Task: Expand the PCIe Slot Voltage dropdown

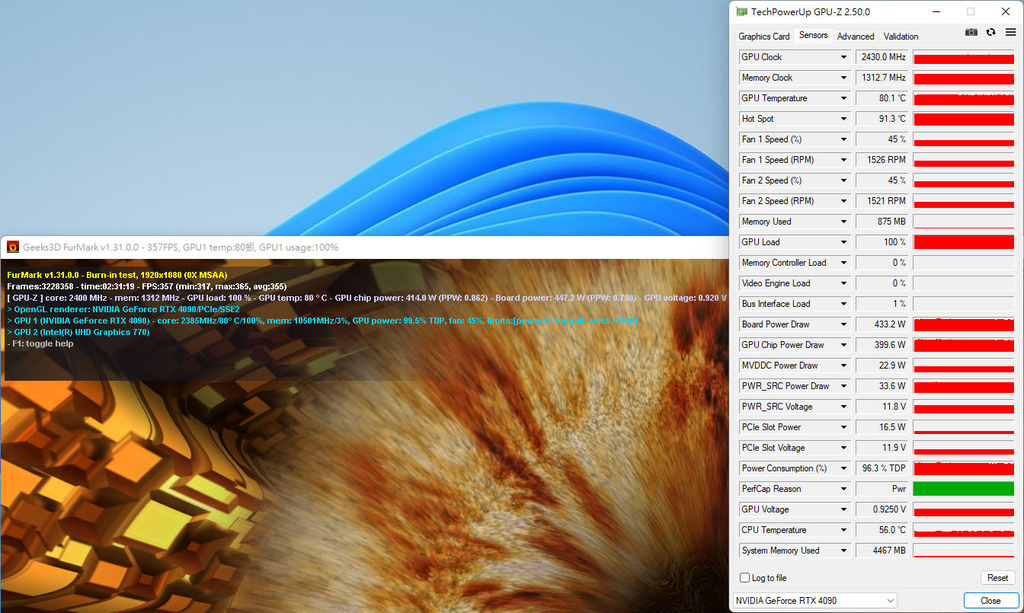Action: tap(843, 448)
